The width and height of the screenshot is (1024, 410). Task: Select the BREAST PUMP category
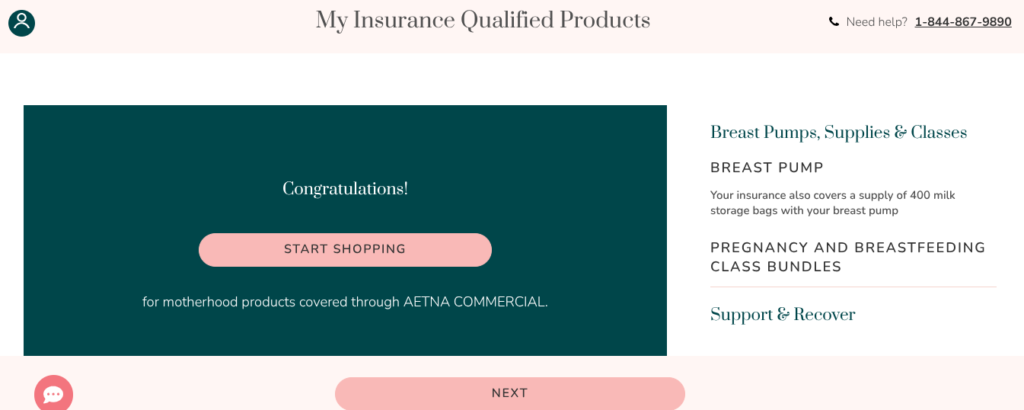click(767, 168)
